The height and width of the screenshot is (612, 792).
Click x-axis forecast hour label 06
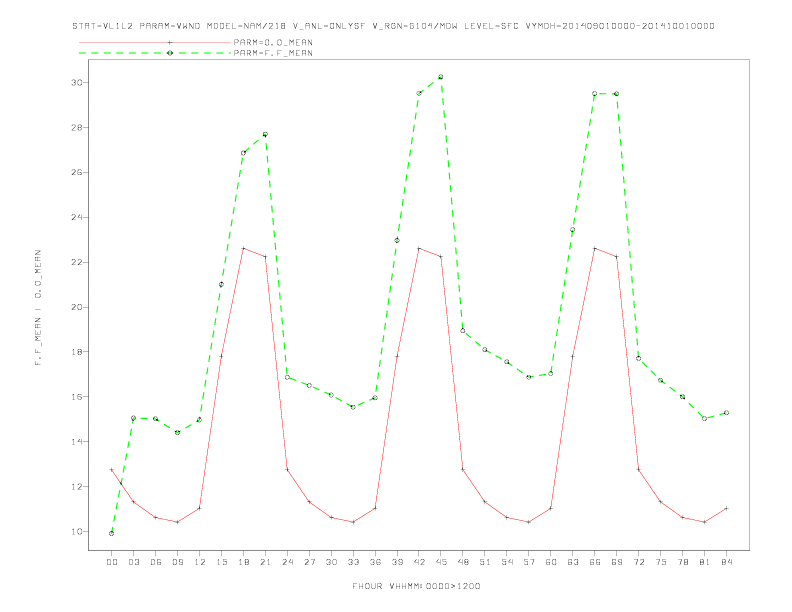tap(156, 562)
